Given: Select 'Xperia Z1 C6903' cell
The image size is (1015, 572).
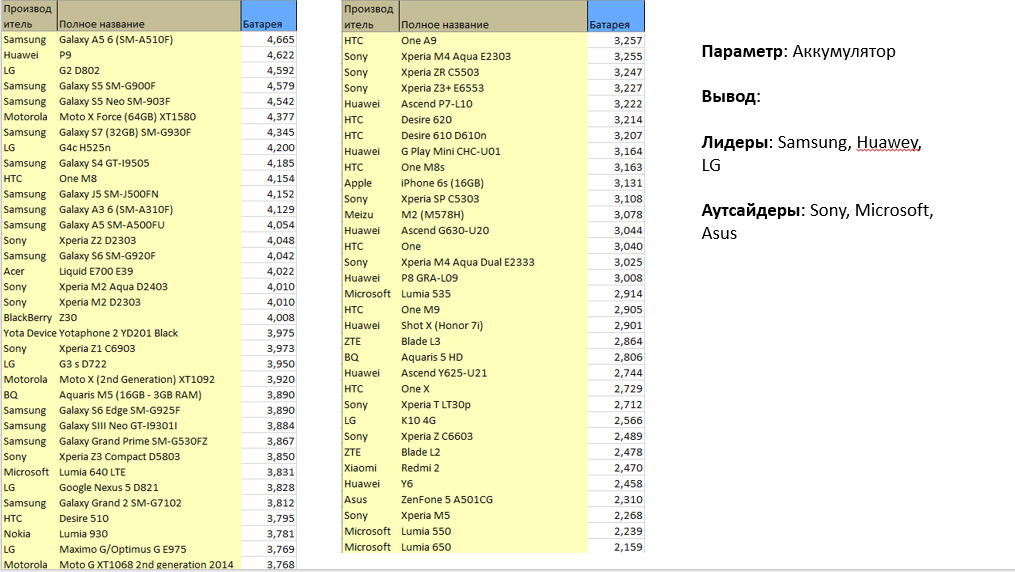Looking at the screenshot, I should pyautogui.click(x=149, y=349).
